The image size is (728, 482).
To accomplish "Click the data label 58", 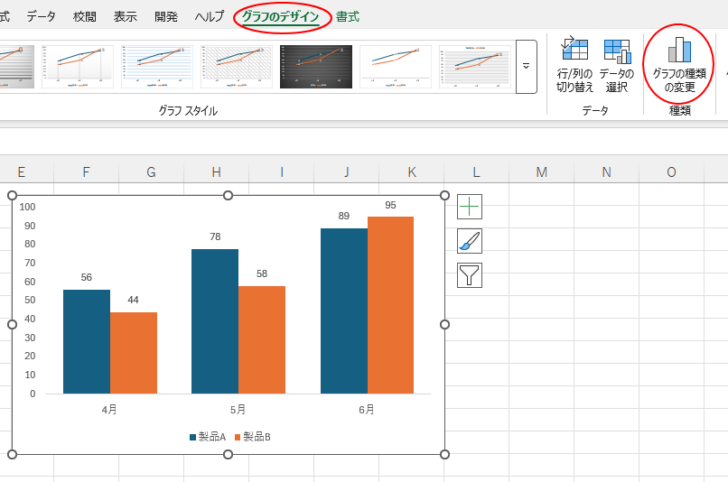I will click(x=262, y=274).
